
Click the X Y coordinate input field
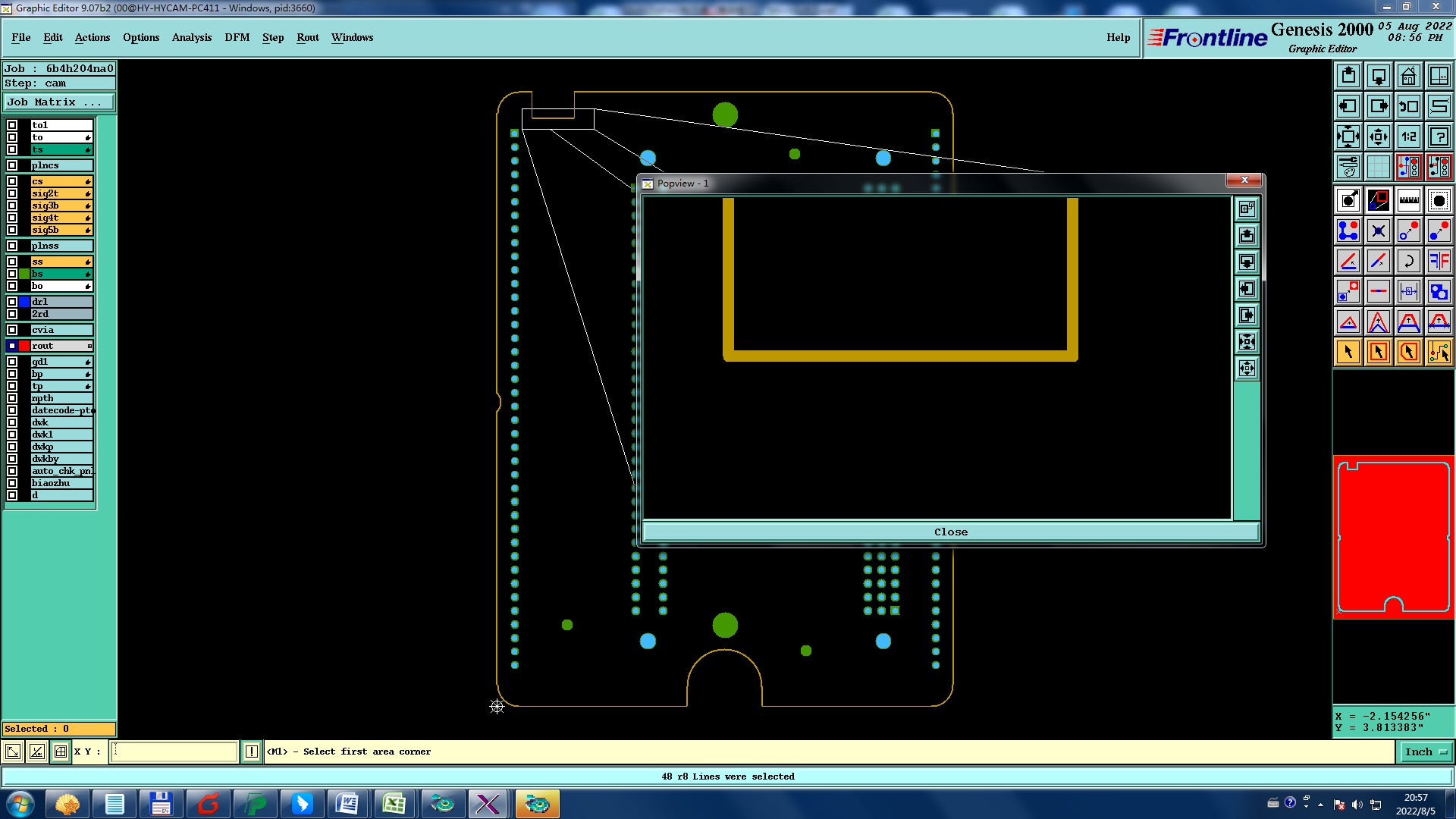174,752
